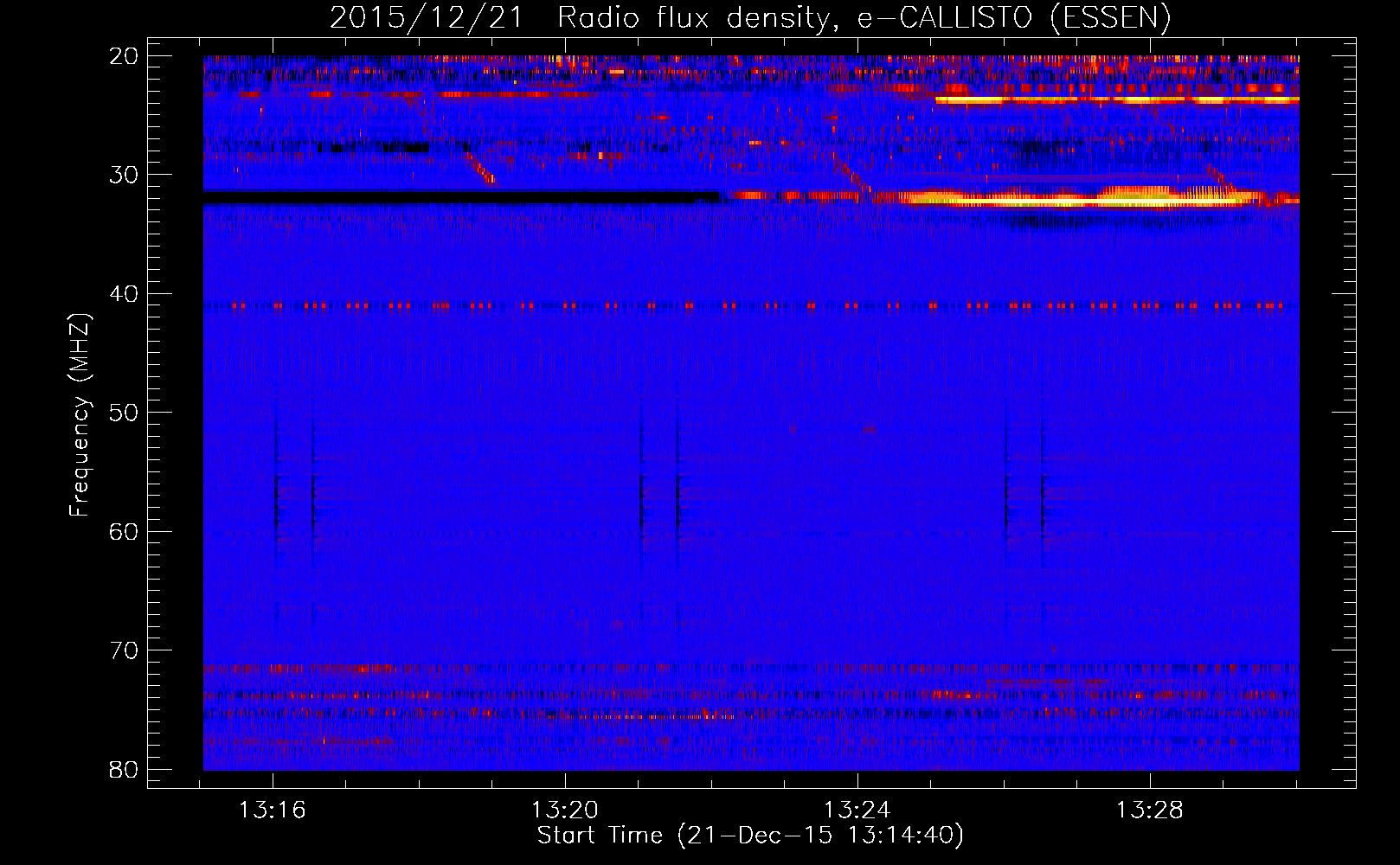Click the 70 frequency tick label

[x=125, y=650]
